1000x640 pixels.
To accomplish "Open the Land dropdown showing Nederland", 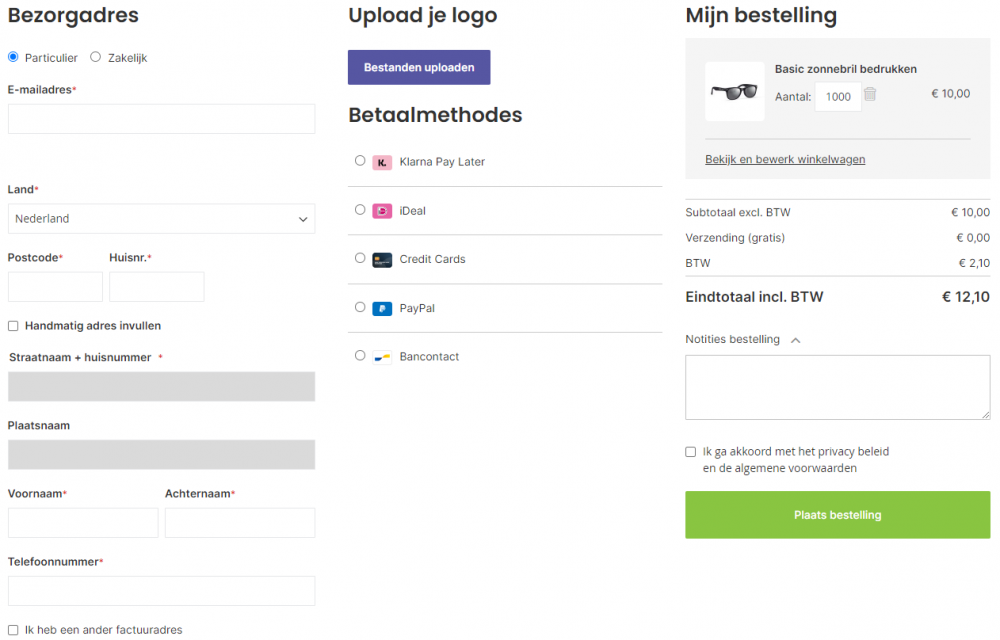I will tap(161, 219).
